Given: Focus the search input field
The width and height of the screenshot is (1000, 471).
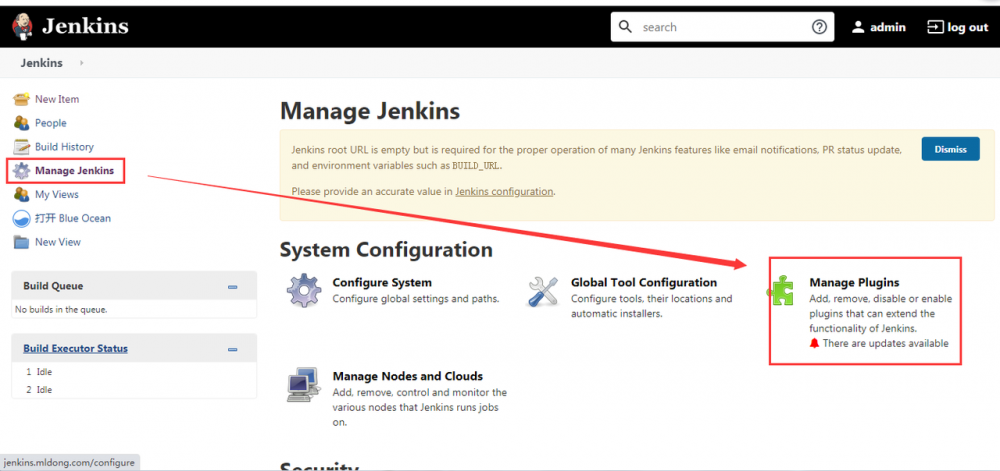Looking at the screenshot, I should pyautogui.click(x=723, y=27).
